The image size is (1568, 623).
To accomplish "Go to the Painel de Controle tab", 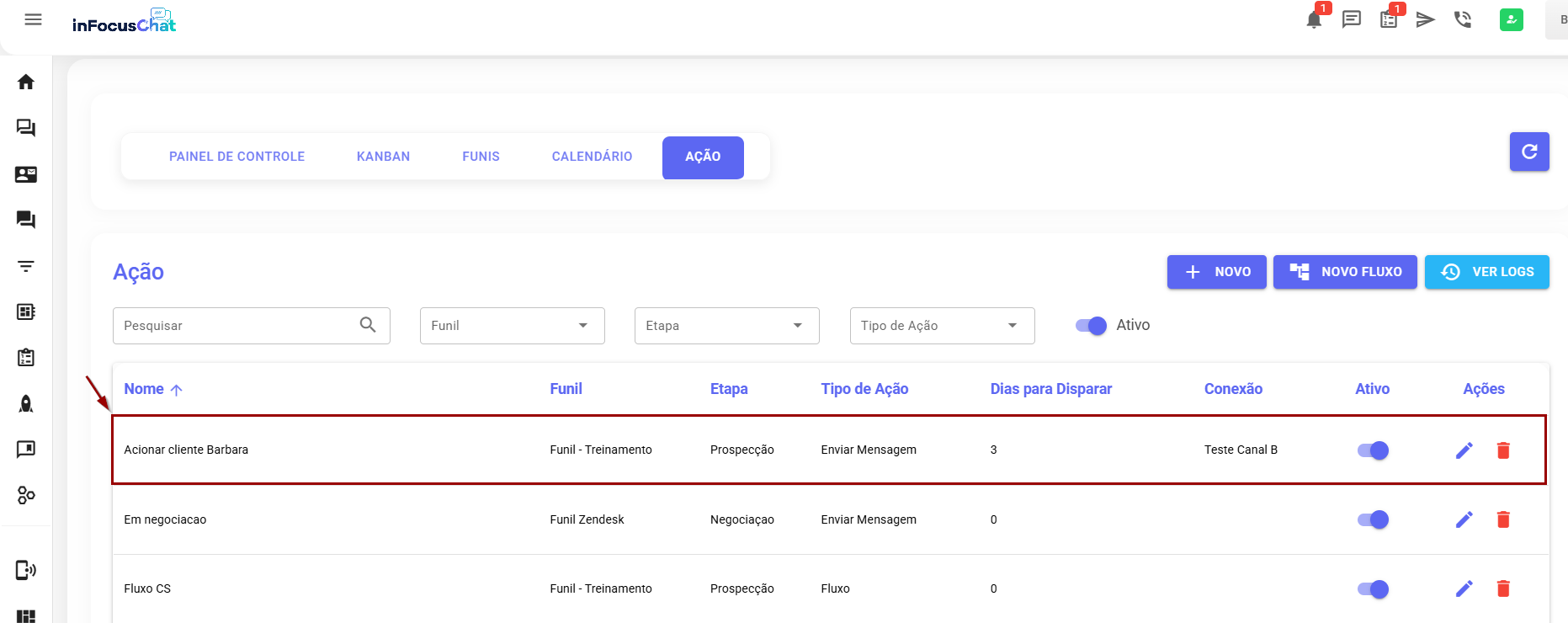I will click(237, 157).
